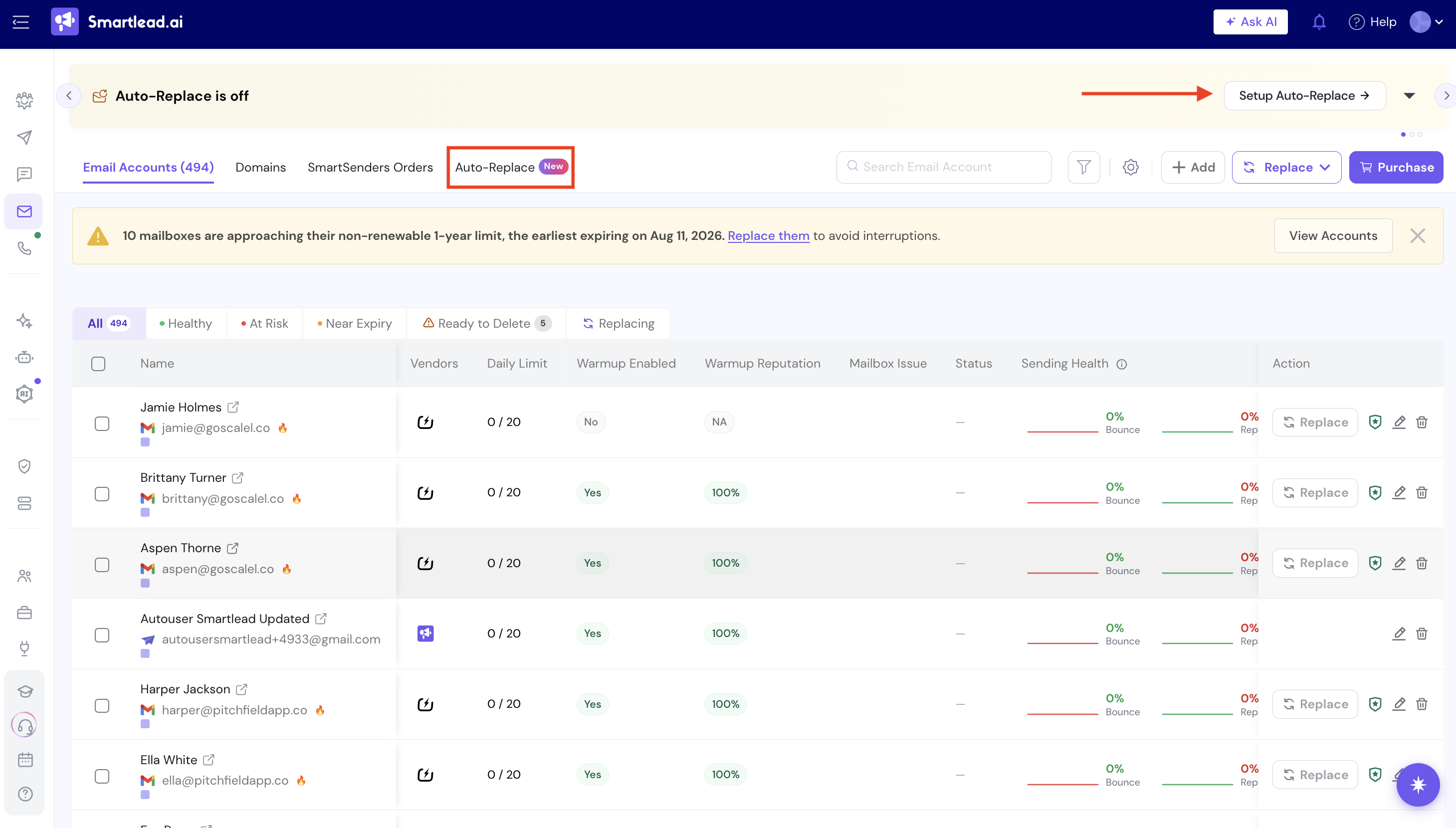Image resolution: width=1456 pixels, height=828 pixels.
Task: Go to the SmartSenders Orders tab
Action: [370, 167]
